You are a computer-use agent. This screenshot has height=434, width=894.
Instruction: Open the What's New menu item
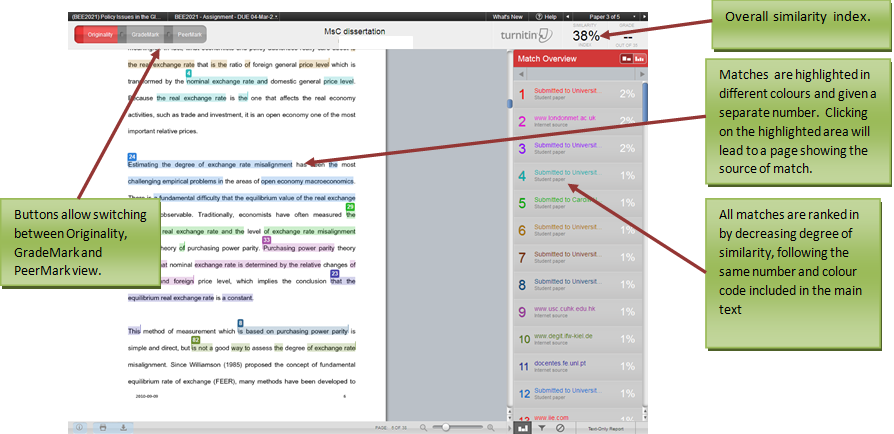[507, 17]
